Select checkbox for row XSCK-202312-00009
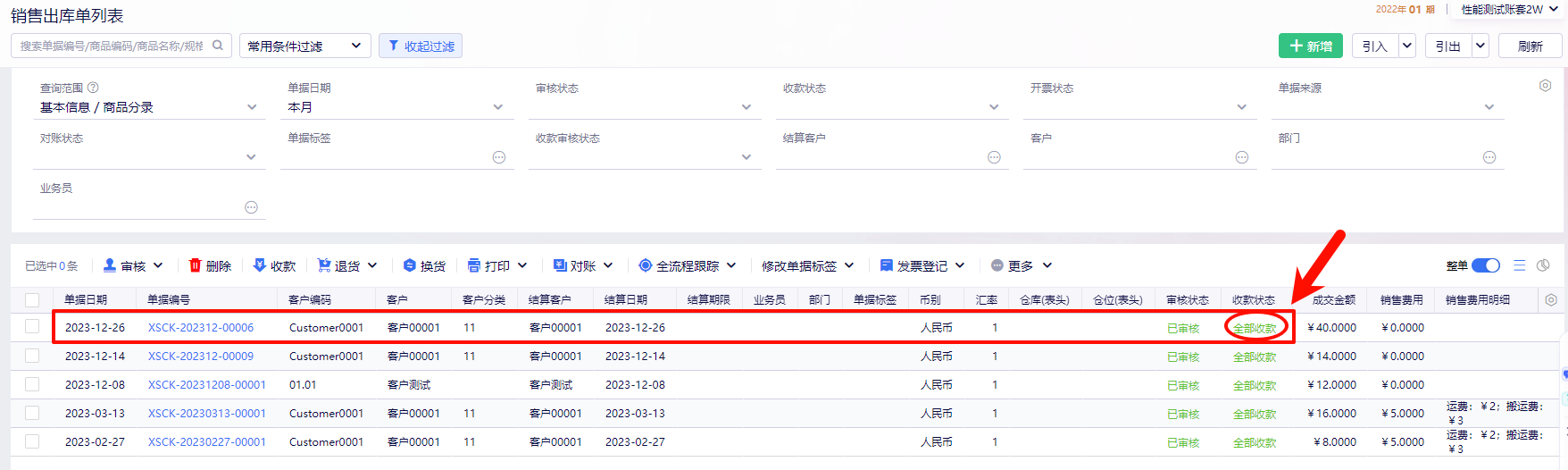The image size is (1568, 470). 32,356
